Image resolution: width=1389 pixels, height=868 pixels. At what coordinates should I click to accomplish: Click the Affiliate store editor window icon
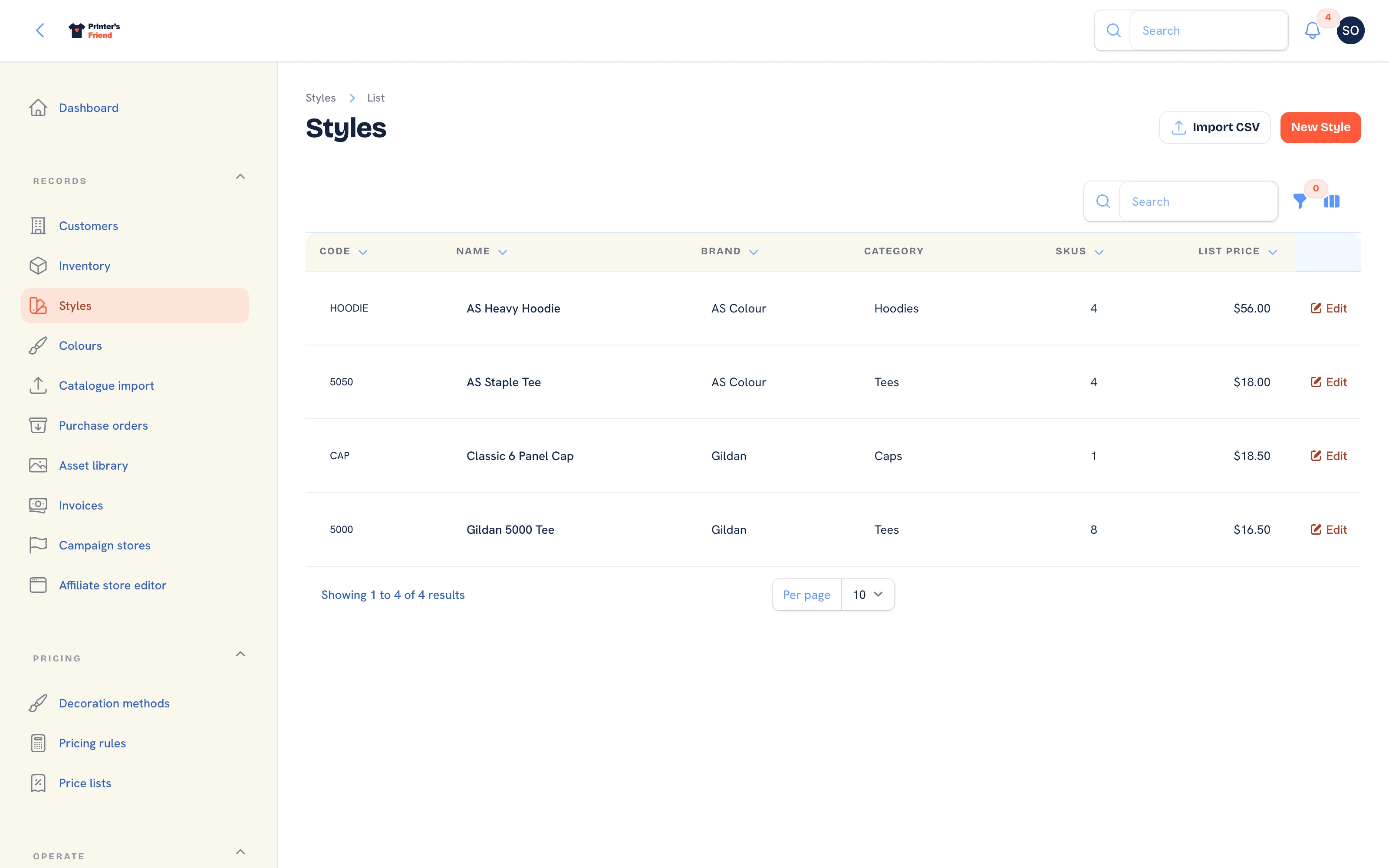(x=38, y=585)
